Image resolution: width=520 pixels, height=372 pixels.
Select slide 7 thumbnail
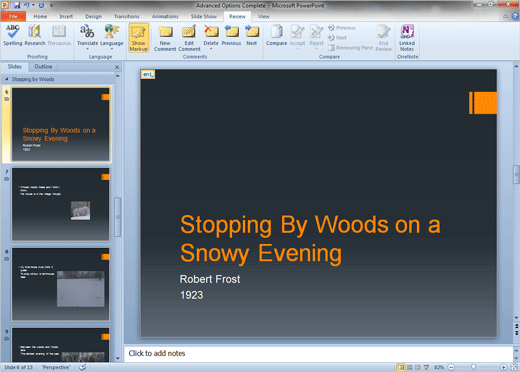point(61,204)
